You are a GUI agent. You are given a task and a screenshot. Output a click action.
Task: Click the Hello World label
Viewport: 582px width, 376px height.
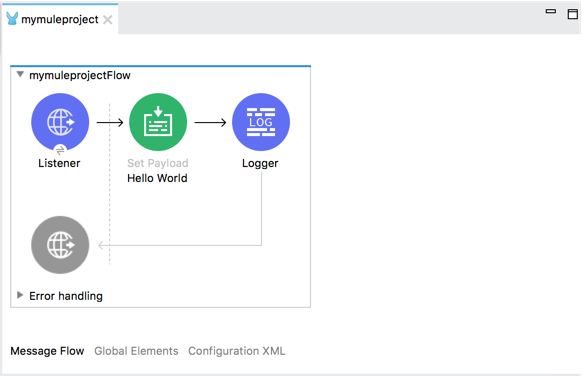(x=157, y=178)
